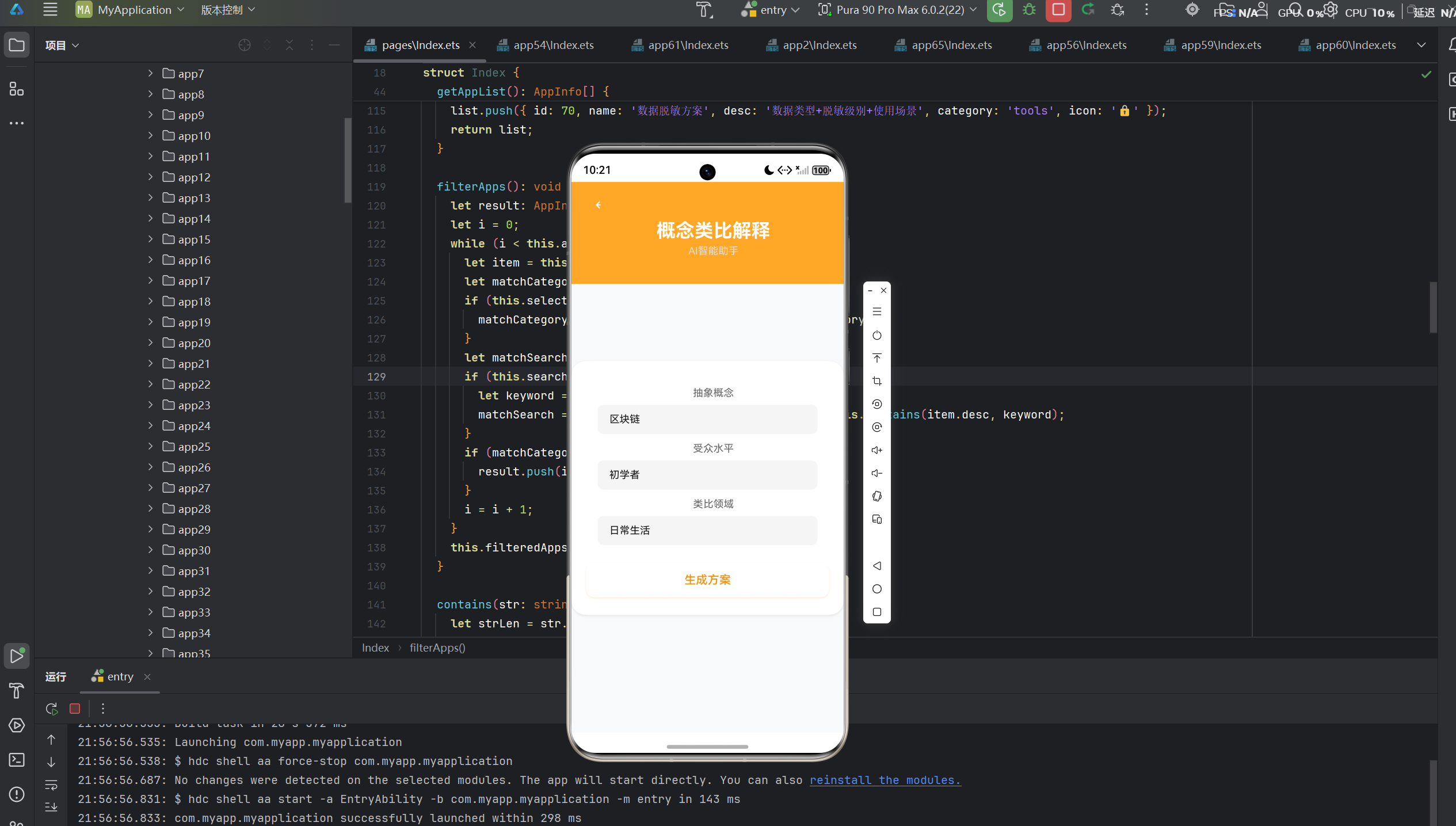Image resolution: width=1456 pixels, height=826 pixels.
Task: Open the project folder tool window
Action: 17,45
